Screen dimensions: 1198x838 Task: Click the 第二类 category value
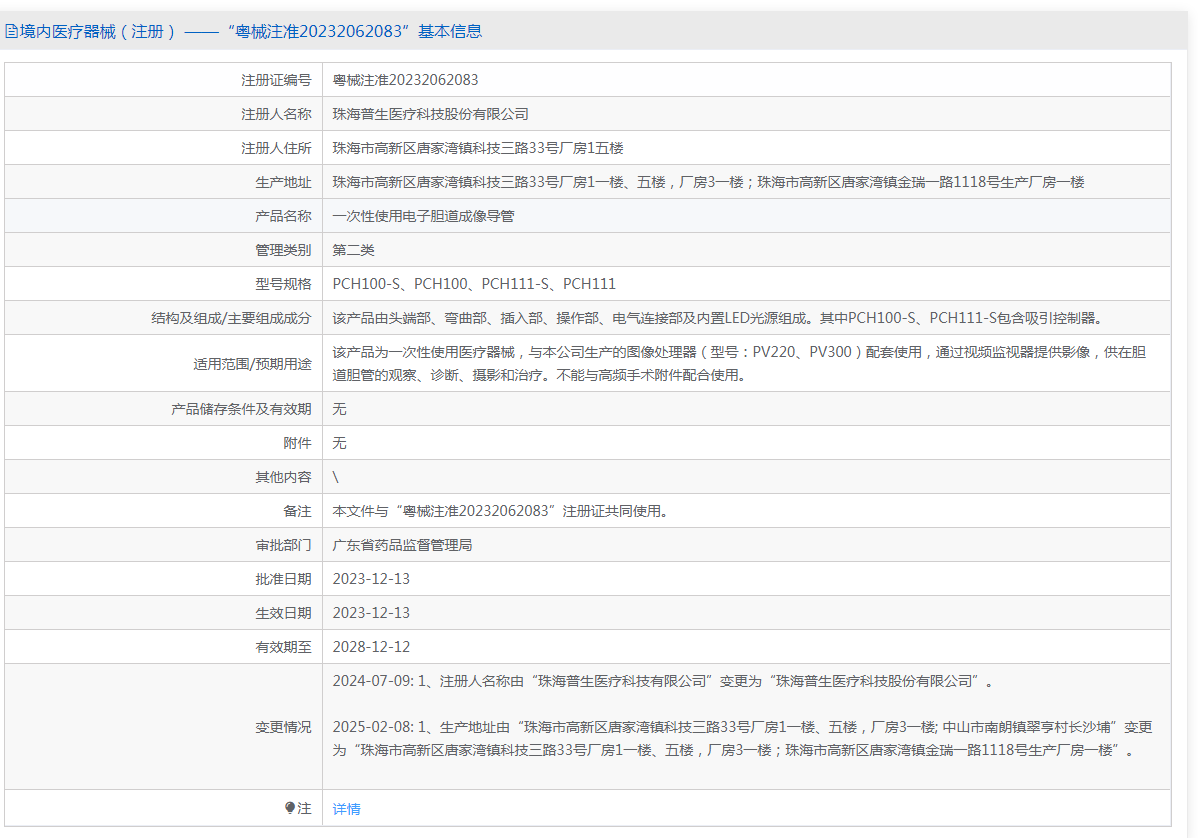tap(353, 250)
